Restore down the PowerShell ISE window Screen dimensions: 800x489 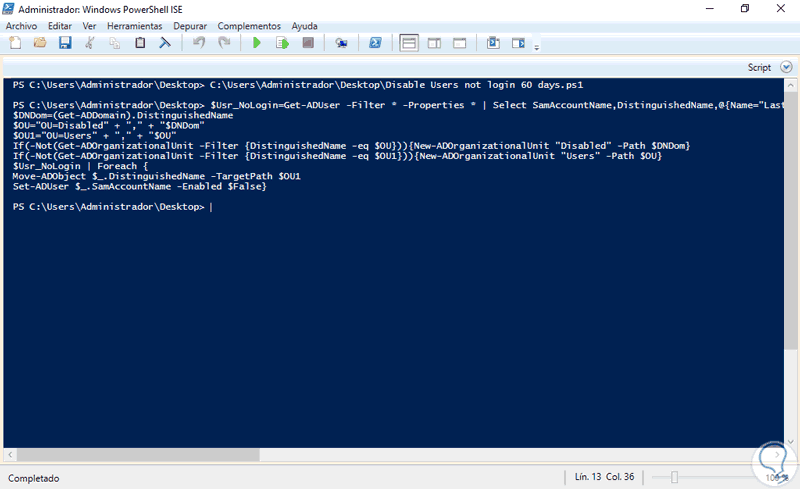[745, 9]
